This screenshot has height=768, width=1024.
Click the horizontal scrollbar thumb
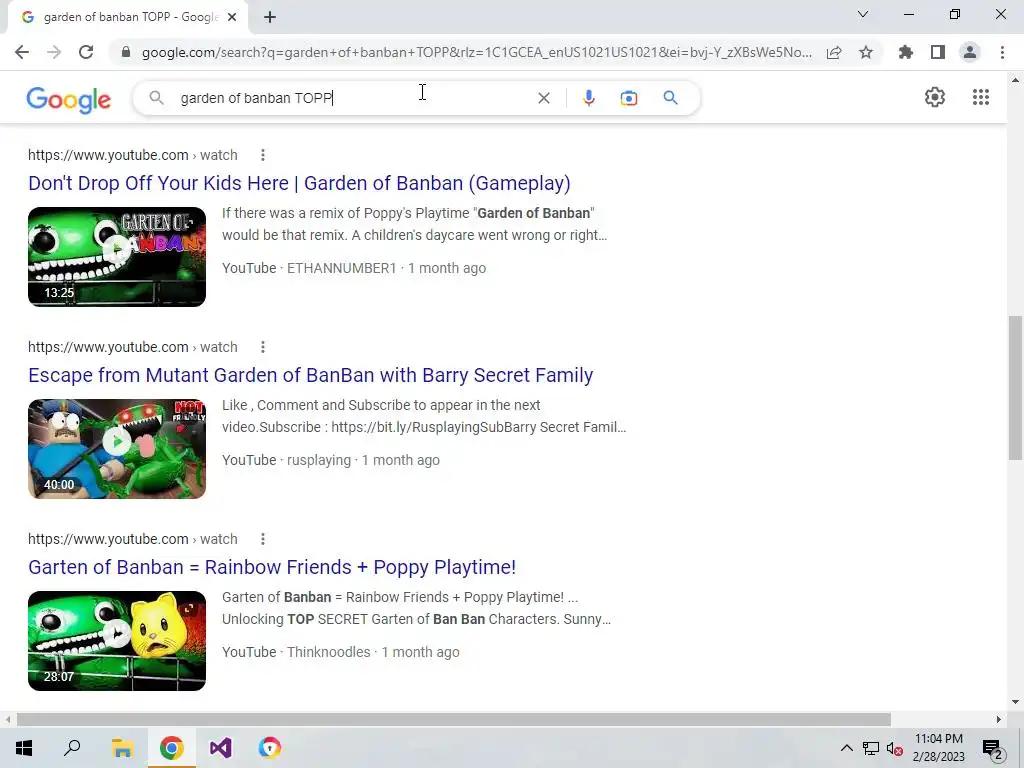click(454, 720)
